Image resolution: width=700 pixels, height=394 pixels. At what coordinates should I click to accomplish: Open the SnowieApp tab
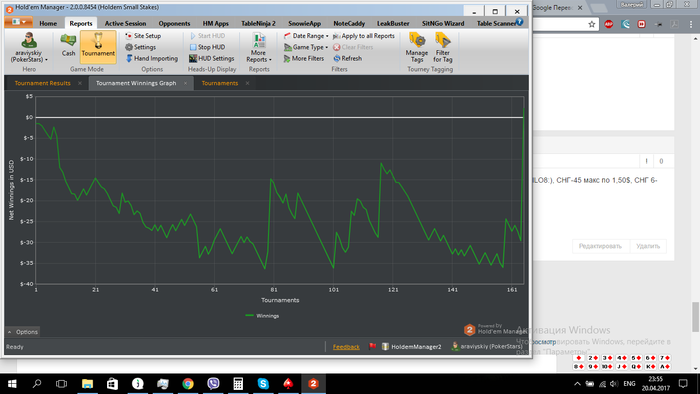(304, 23)
